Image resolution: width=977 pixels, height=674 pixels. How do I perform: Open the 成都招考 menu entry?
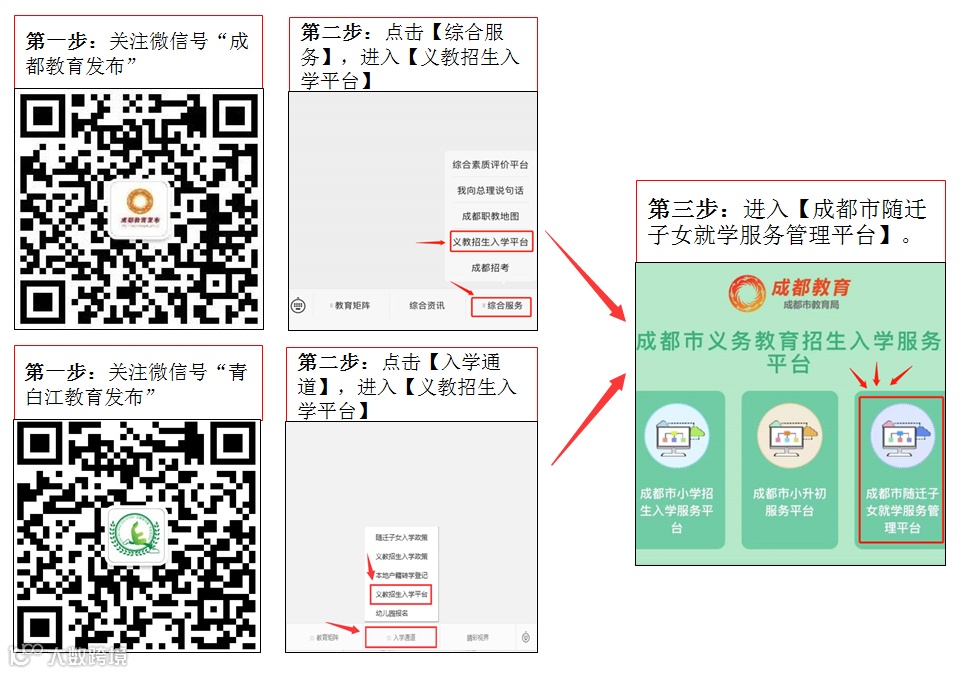(490, 268)
